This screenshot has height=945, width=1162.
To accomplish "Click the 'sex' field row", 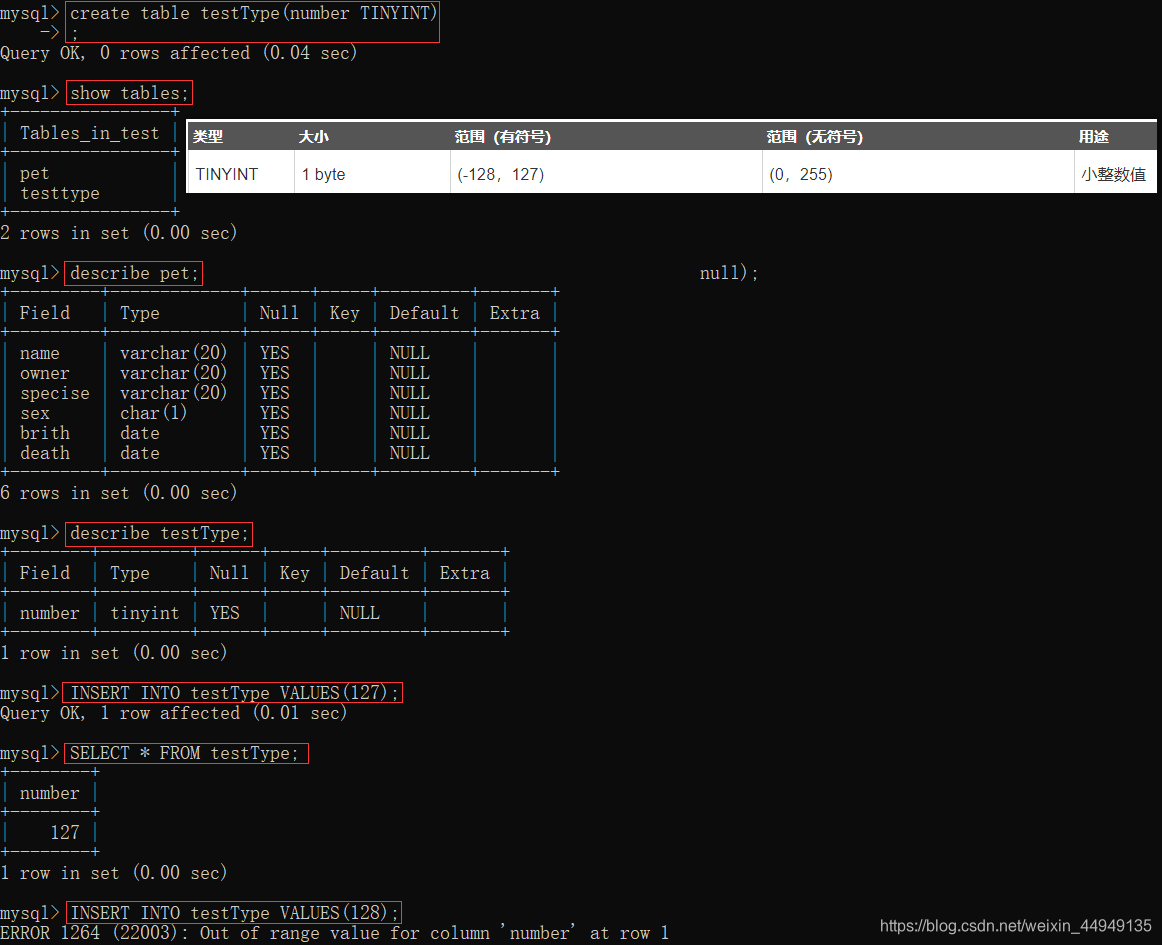I will click(x=34, y=414).
